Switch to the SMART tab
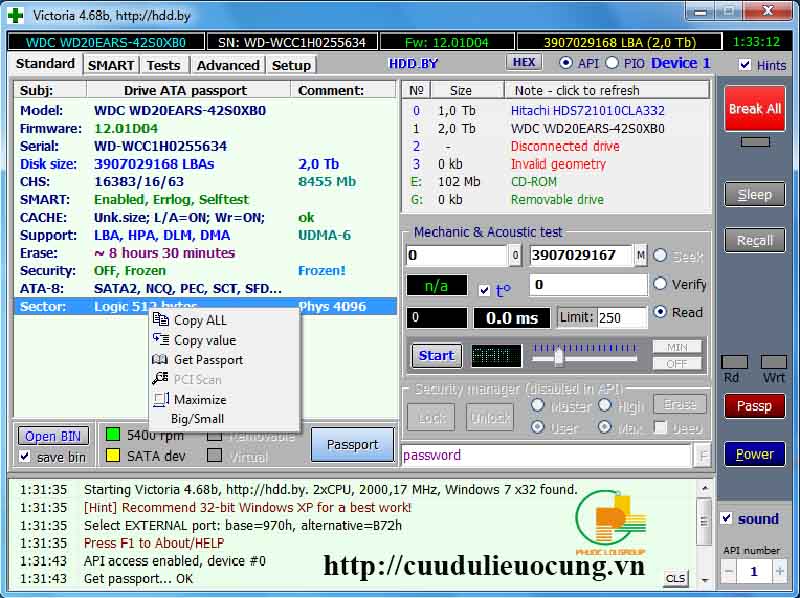The width and height of the screenshot is (800, 598). click(111, 65)
